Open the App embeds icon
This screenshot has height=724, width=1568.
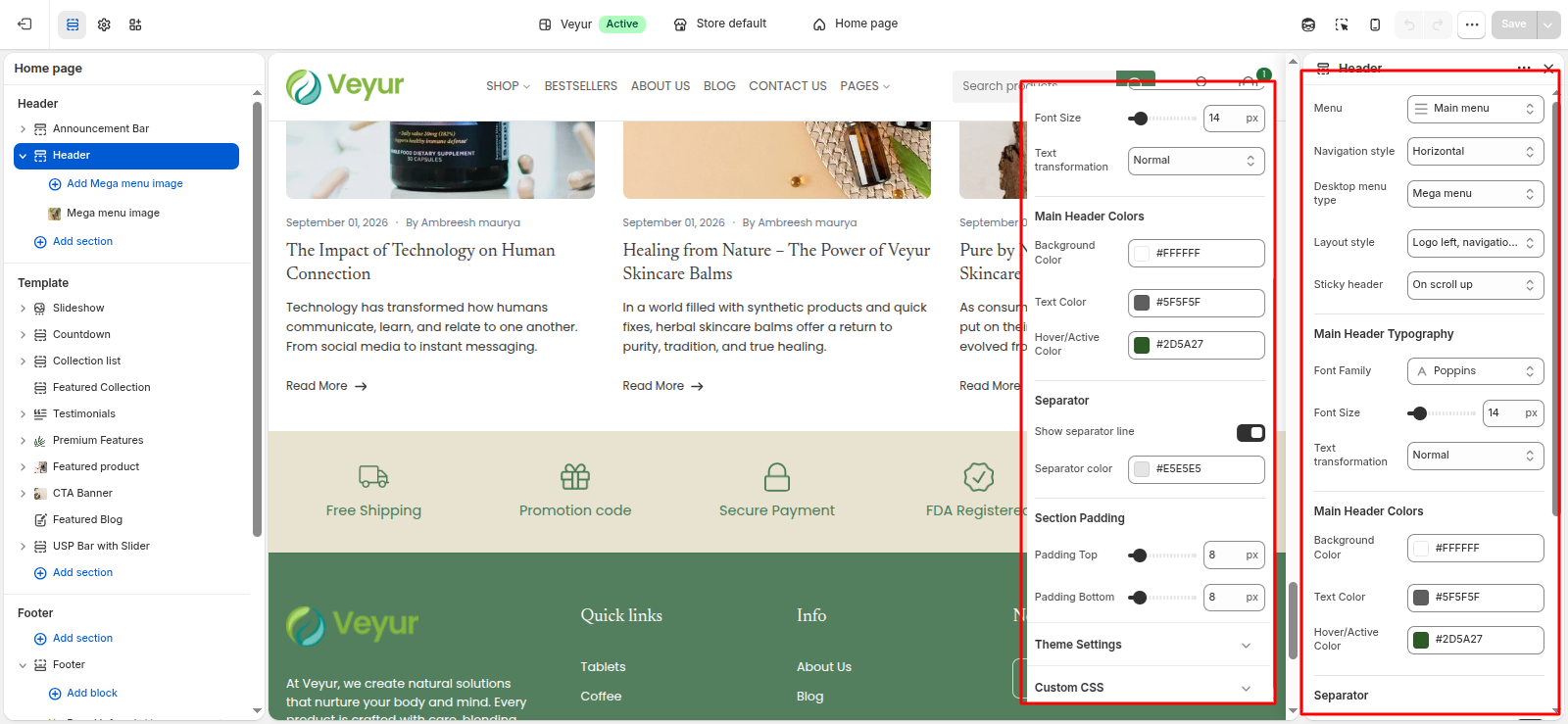tap(135, 24)
